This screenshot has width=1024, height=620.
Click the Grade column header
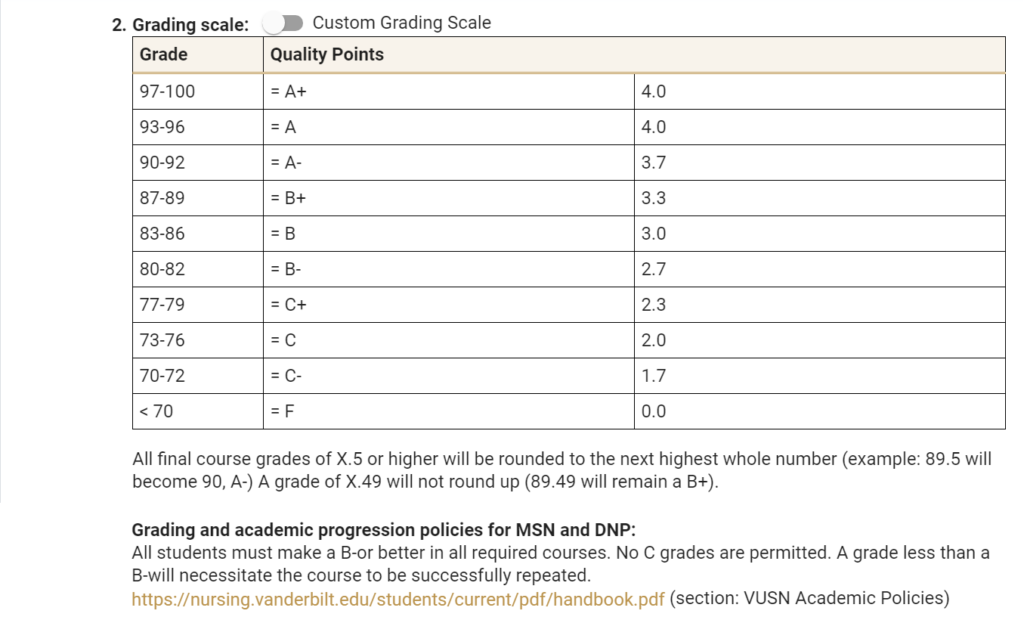coord(164,55)
